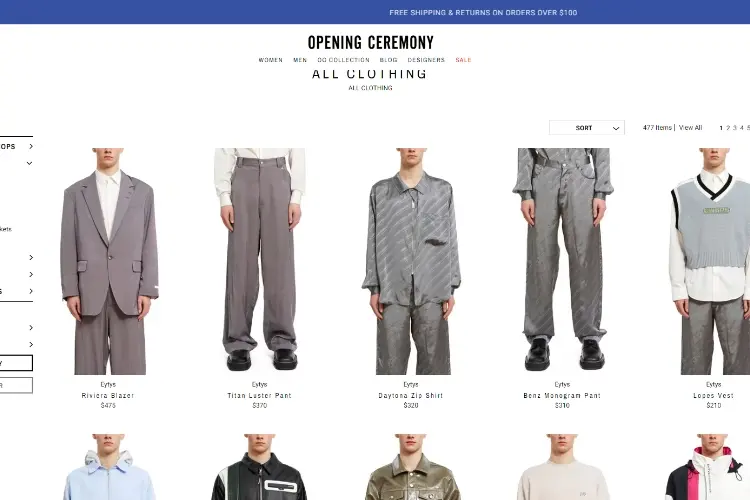Open the Men menu
The height and width of the screenshot is (500, 750).
tap(300, 60)
